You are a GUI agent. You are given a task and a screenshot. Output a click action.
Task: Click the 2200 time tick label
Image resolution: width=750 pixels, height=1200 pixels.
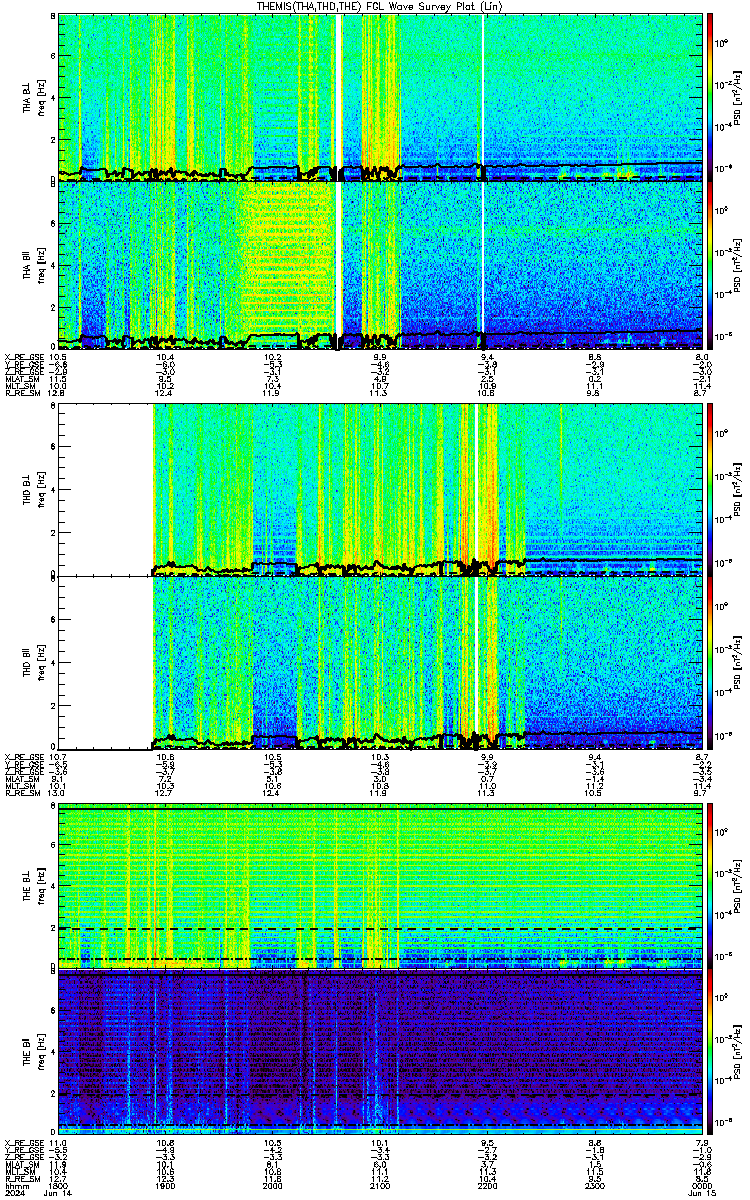(x=487, y=1185)
